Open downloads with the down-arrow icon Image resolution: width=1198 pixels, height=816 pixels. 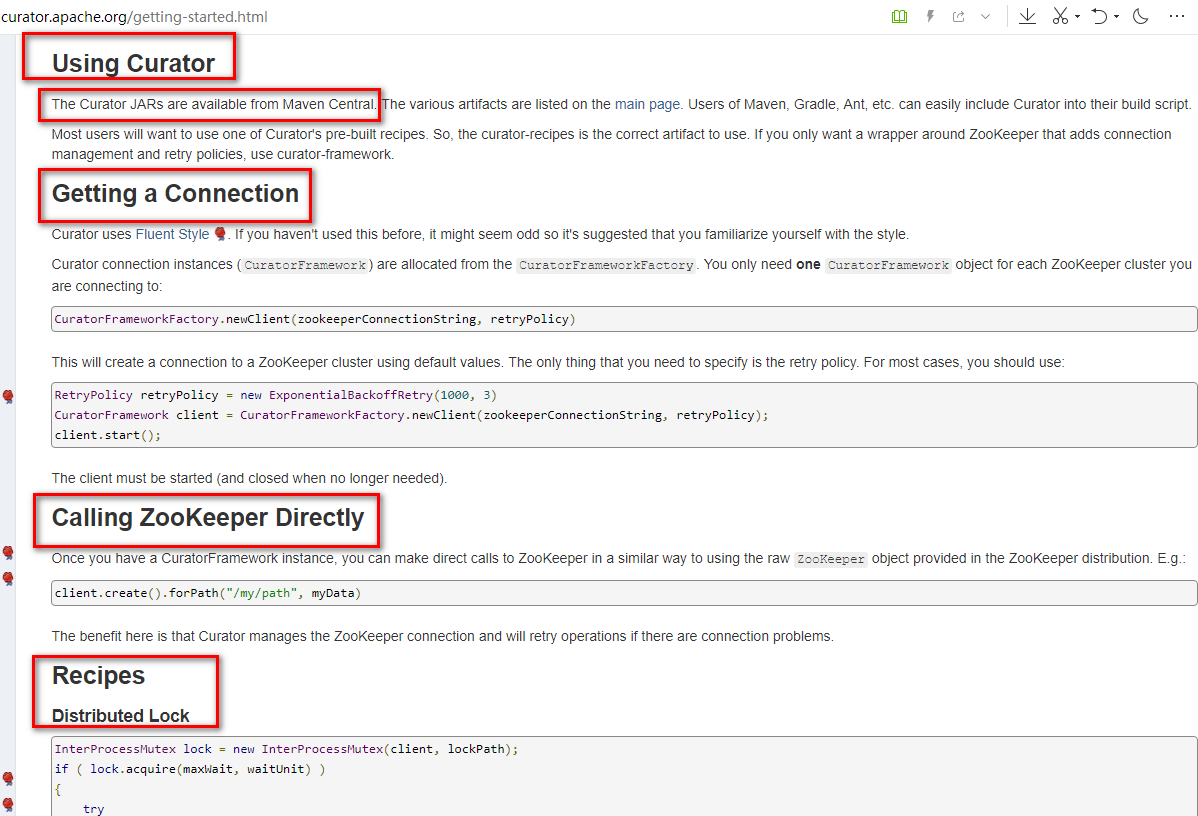[1028, 17]
